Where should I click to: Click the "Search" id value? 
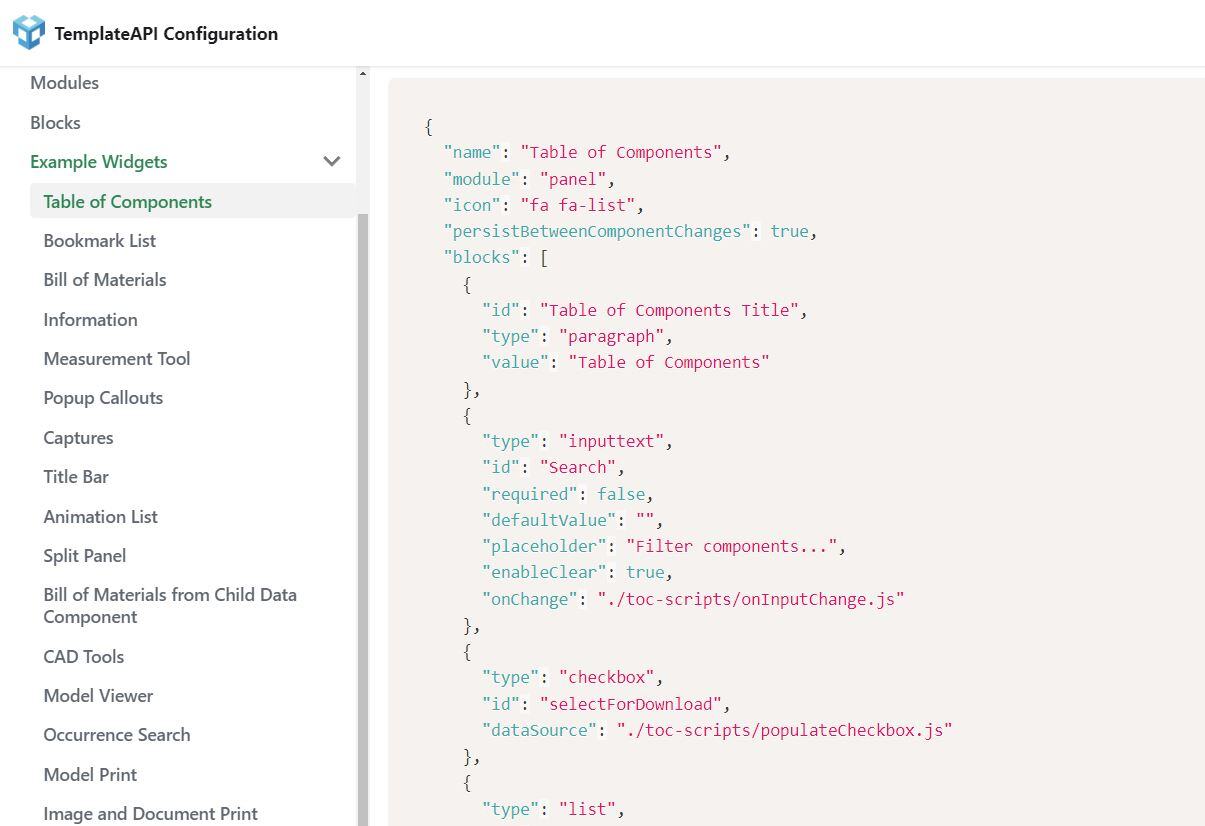click(577, 467)
